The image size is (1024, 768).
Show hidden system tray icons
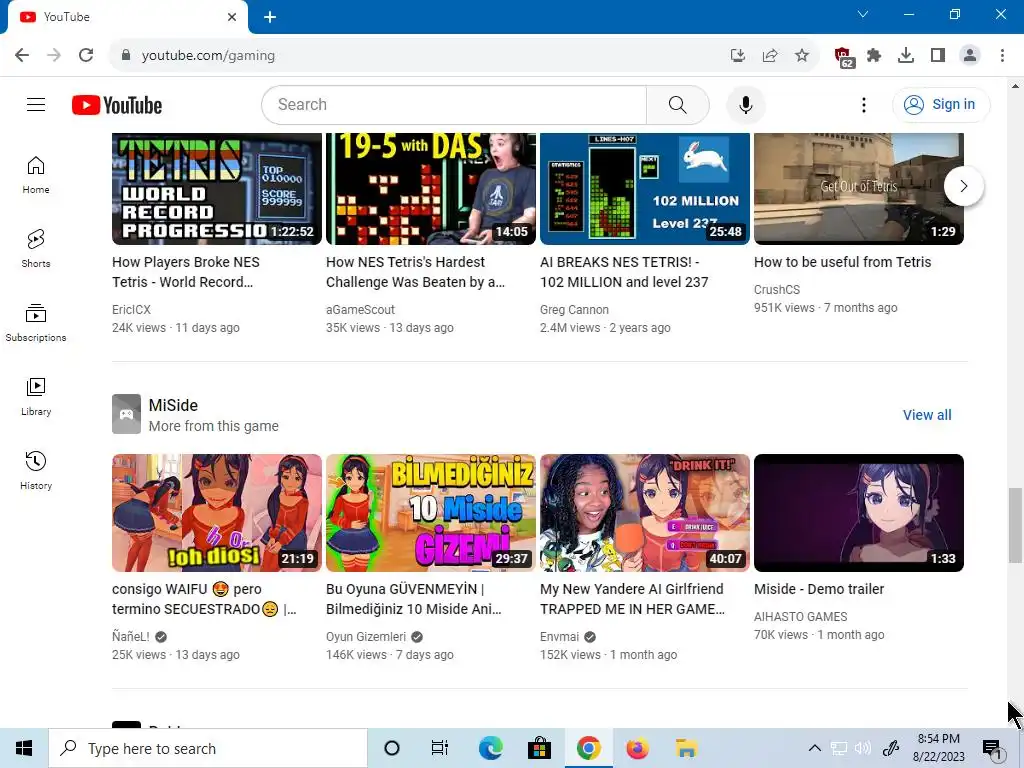(814, 748)
